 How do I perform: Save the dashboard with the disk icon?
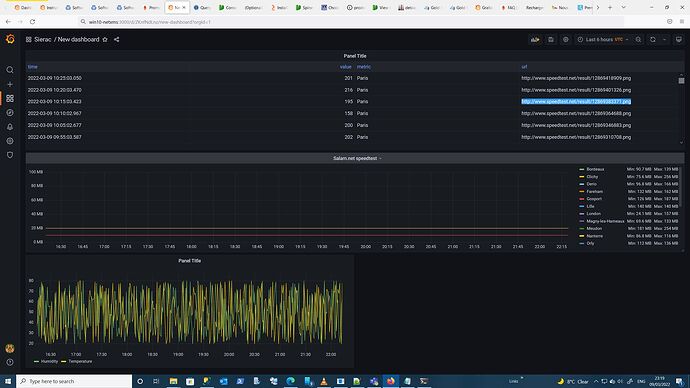551,40
